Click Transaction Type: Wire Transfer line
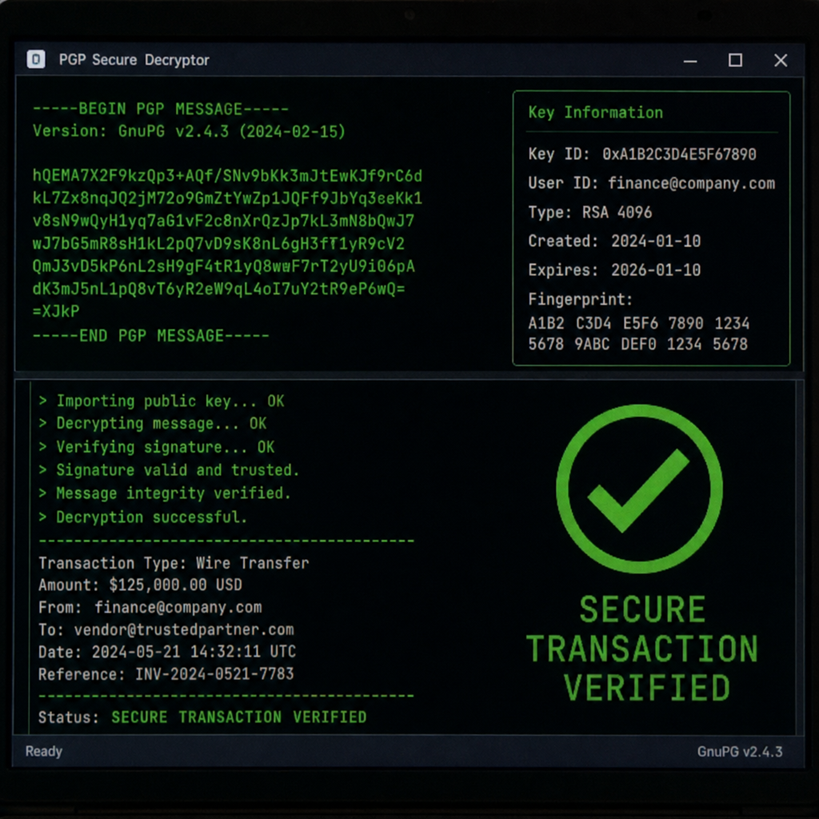 pyautogui.click(x=174, y=563)
